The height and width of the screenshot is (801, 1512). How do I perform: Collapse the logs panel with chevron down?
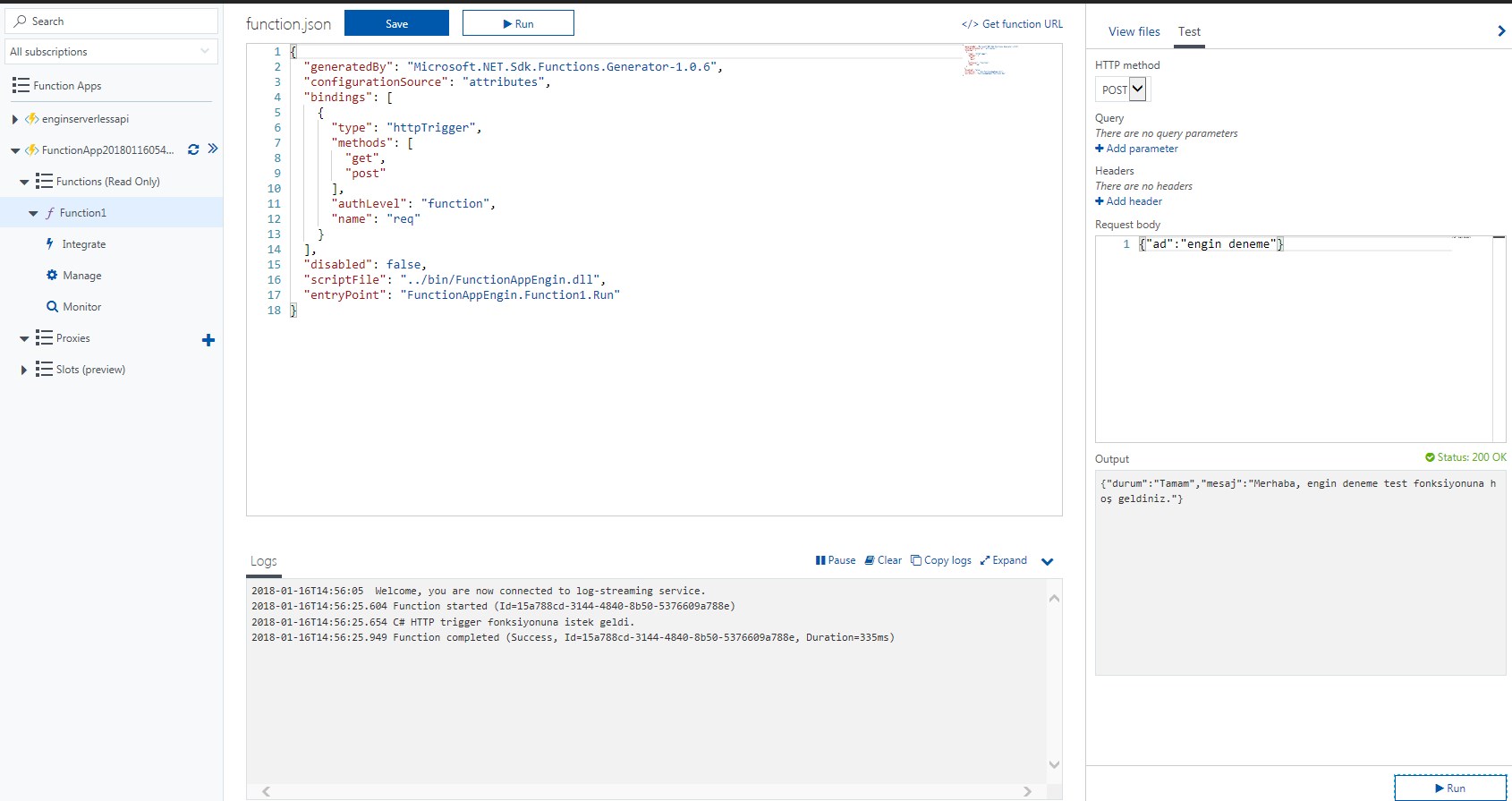1048,561
